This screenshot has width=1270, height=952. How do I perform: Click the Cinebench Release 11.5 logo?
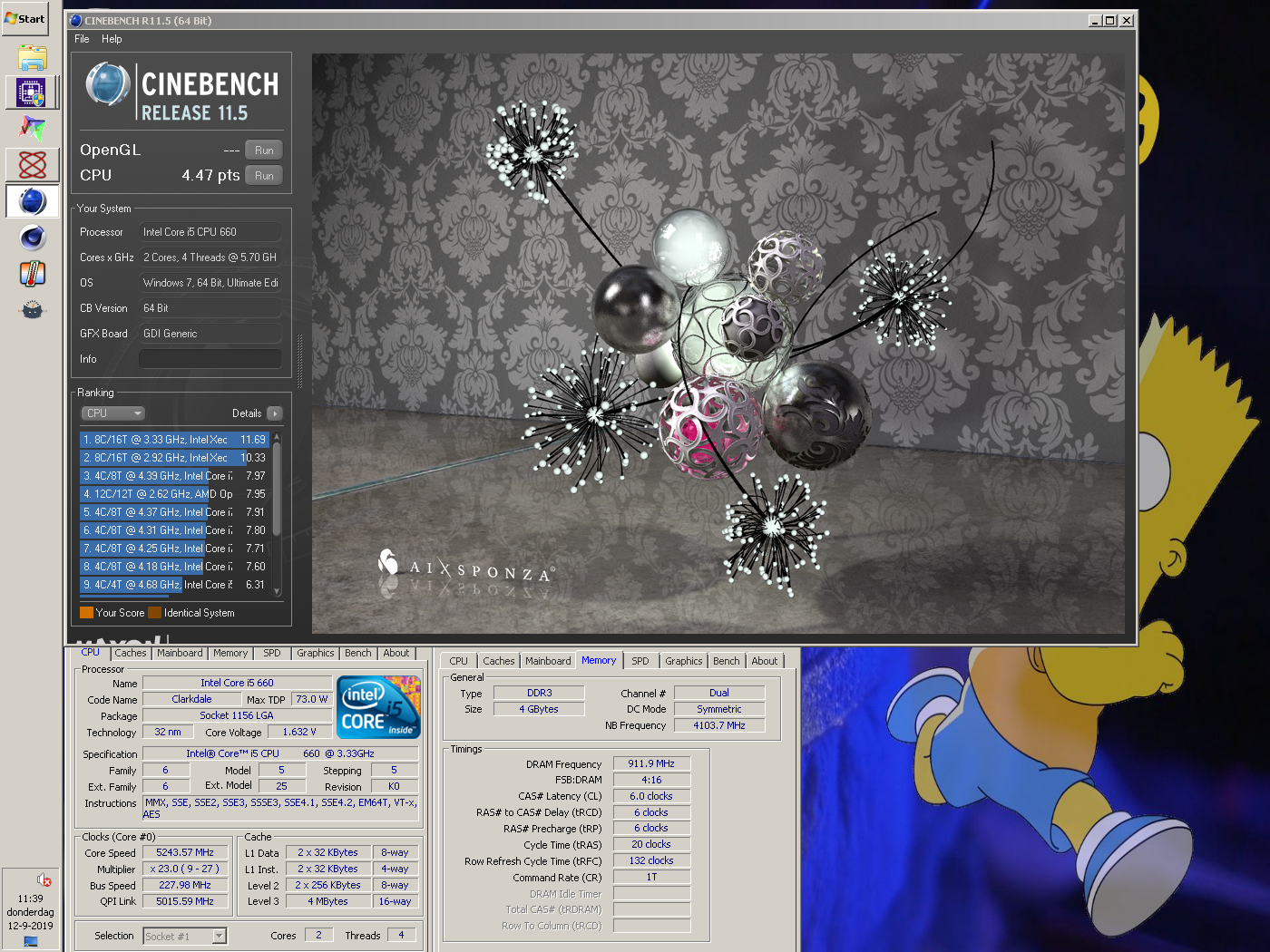point(182,92)
